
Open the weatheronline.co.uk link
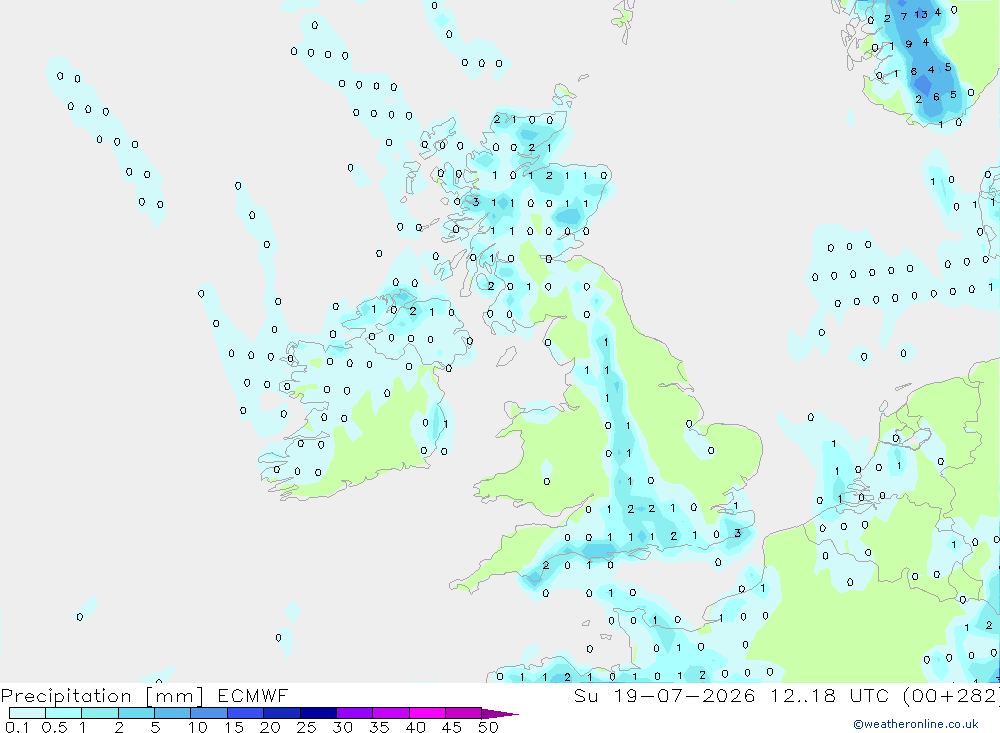pos(916,724)
